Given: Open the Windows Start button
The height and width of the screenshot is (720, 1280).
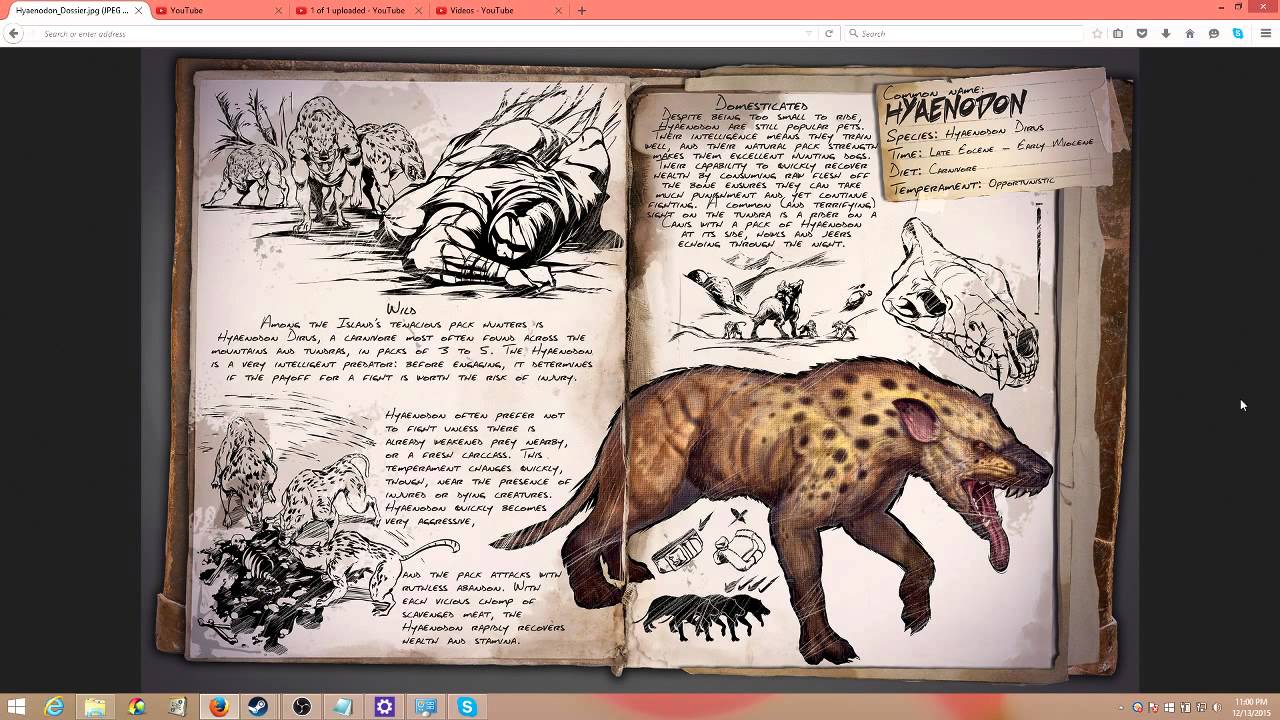Looking at the screenshot, I should tap(16, 707).
